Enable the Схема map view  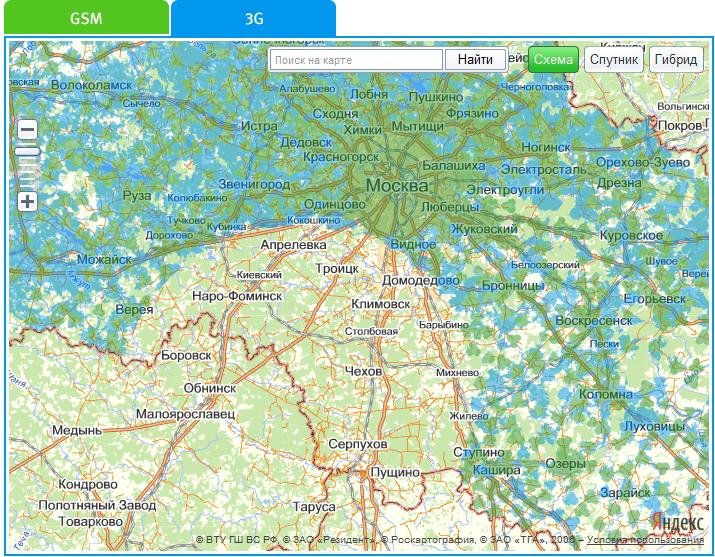click(x=553, y=60)
